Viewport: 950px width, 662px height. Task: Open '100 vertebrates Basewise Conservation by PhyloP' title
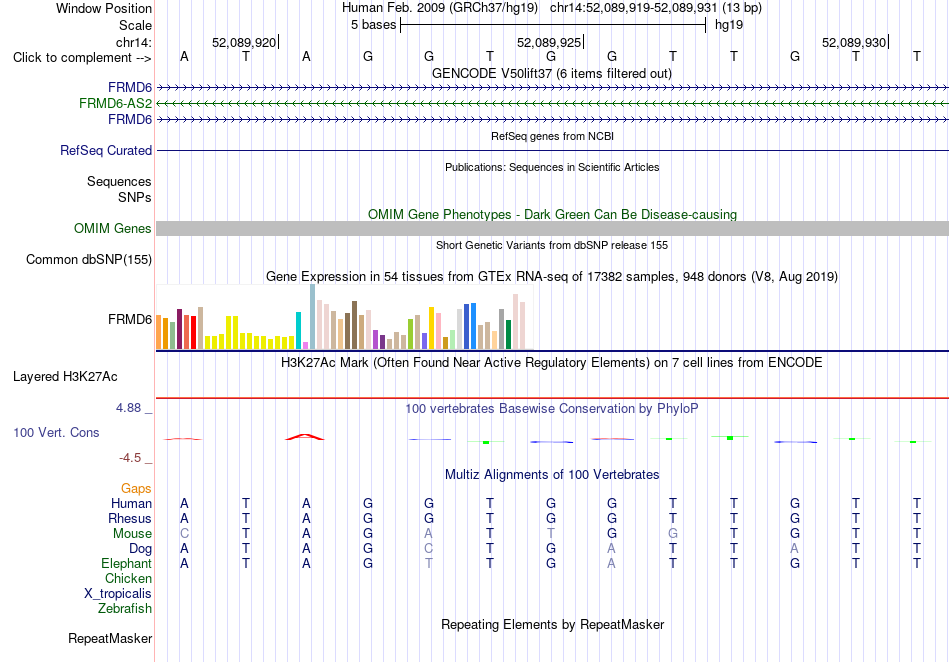551,409
